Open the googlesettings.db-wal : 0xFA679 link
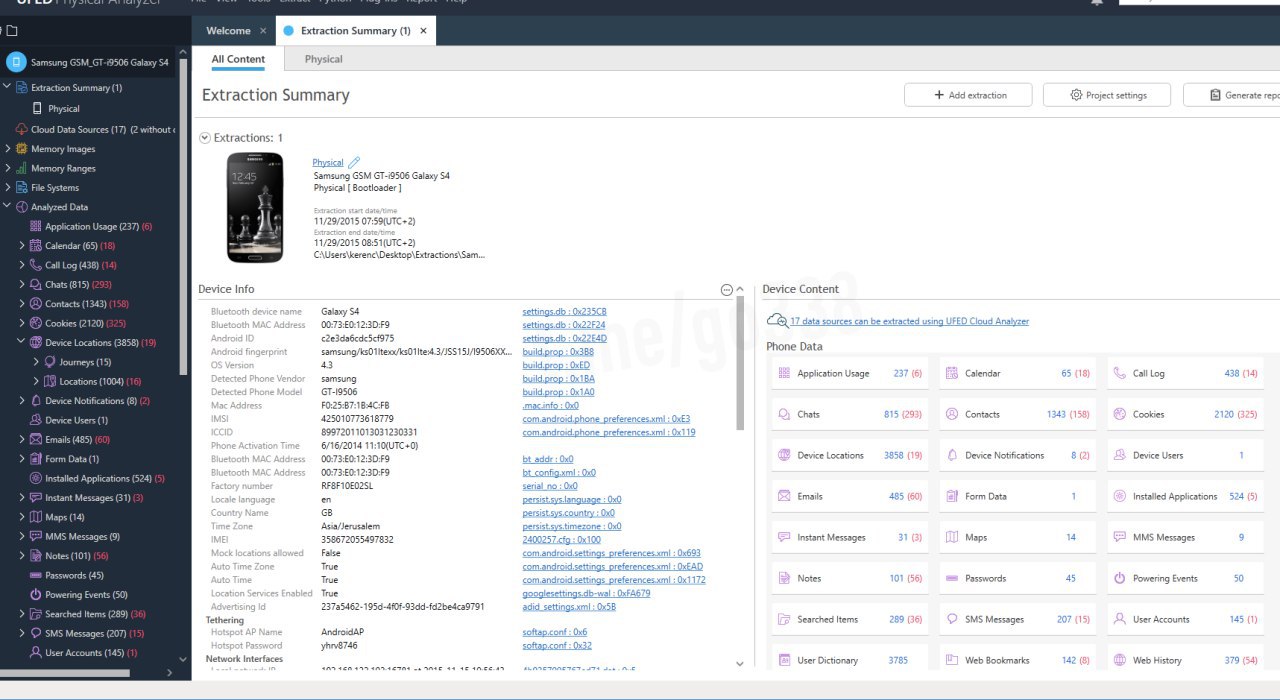The image size is (1280, 700). click(x=586, y=593)
